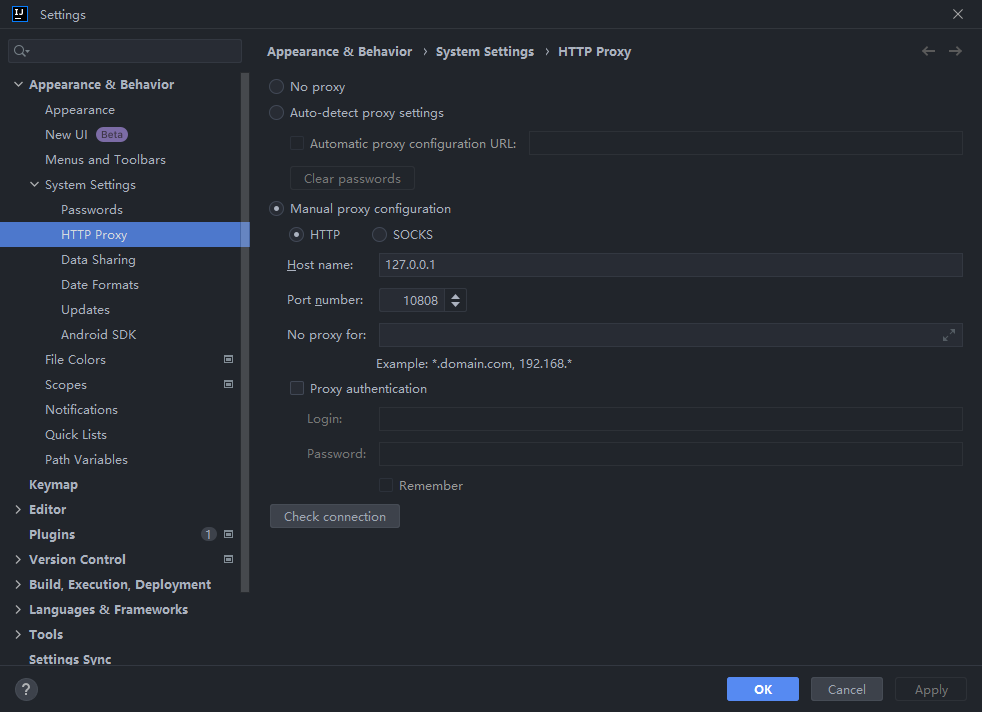Enable the Proxy authentication checkbox
This screenshot has height=712, width=982.
(297, 388)
